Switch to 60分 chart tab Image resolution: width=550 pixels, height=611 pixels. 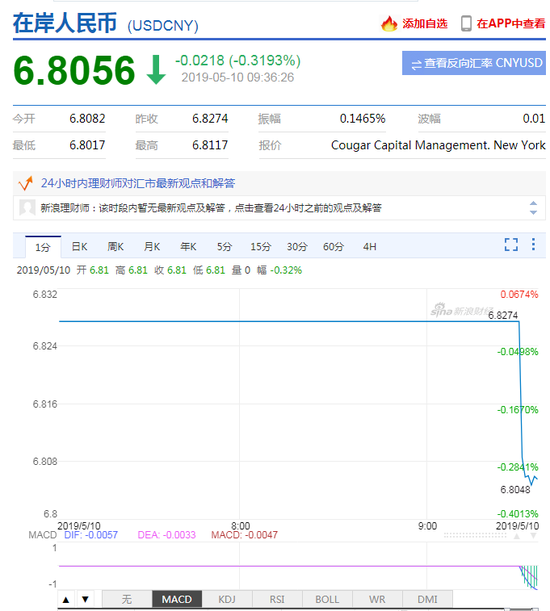[333, 247]
